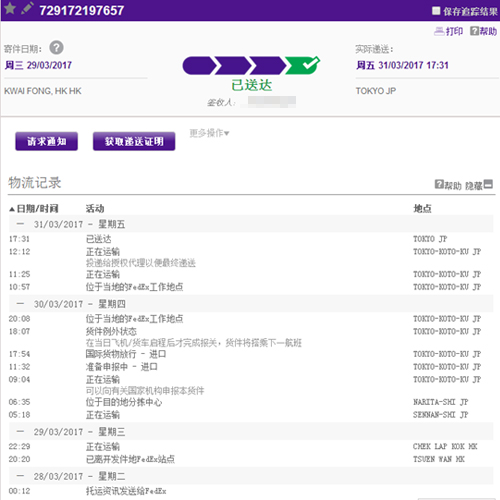This screenshot has height=500, width=500.
Task: Tick the 保存追踪结果 checkbox
Action: [x=436, y=11]
